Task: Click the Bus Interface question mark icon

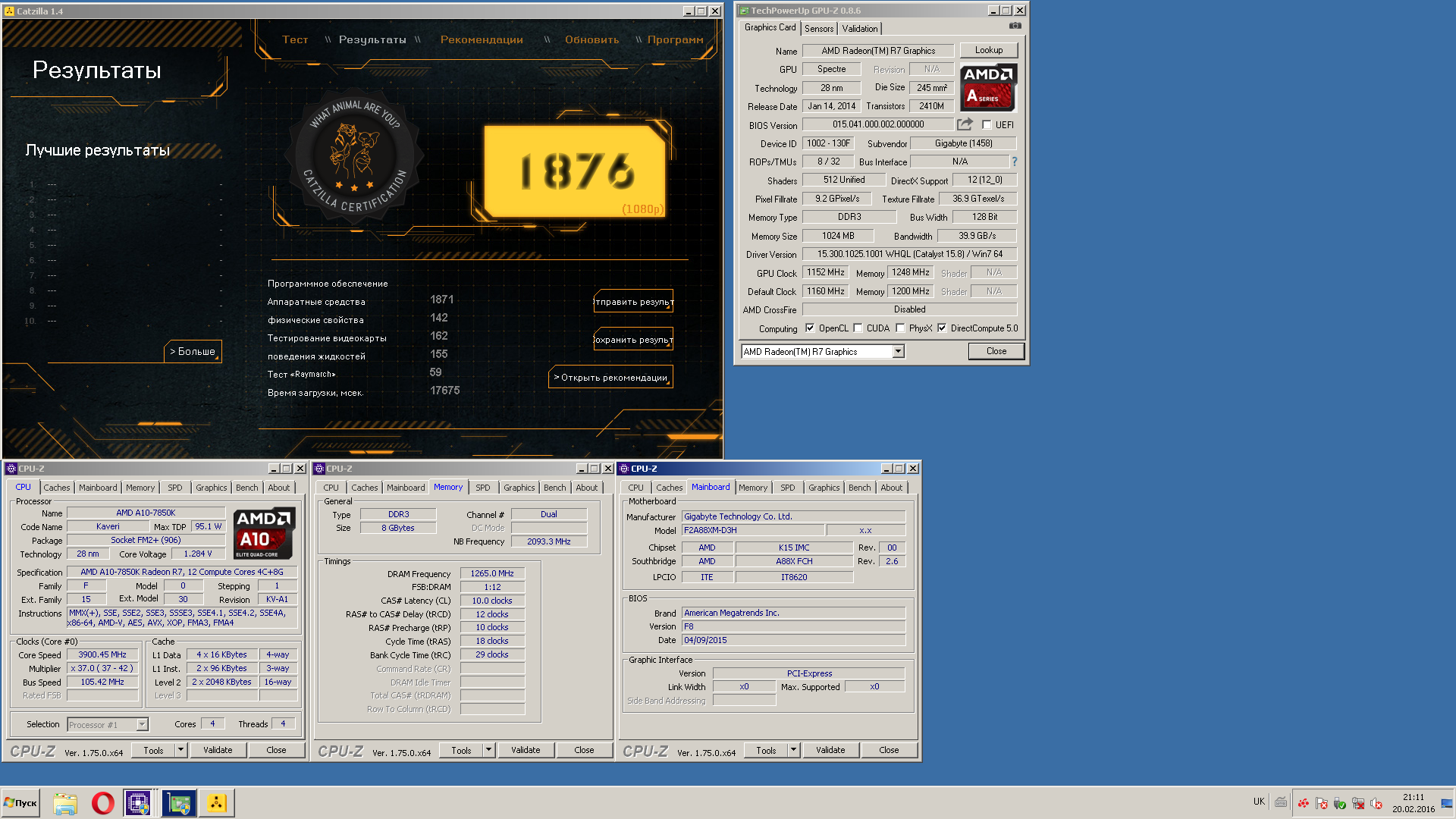Action: 1014,162
